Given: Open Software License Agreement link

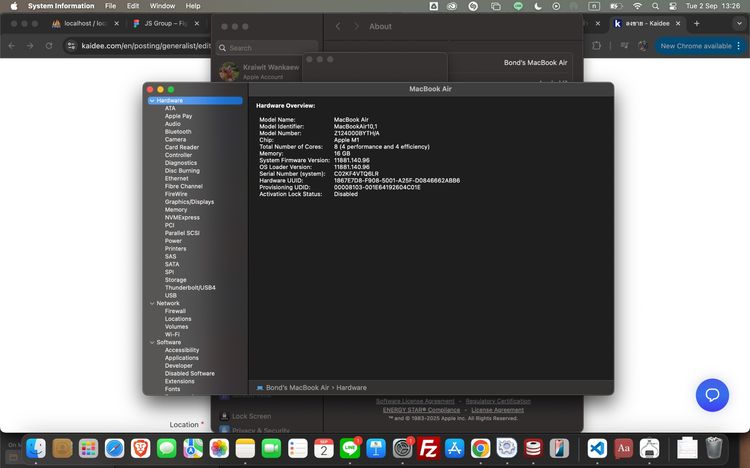Looking at the screenshot, I should coord(415,401).
